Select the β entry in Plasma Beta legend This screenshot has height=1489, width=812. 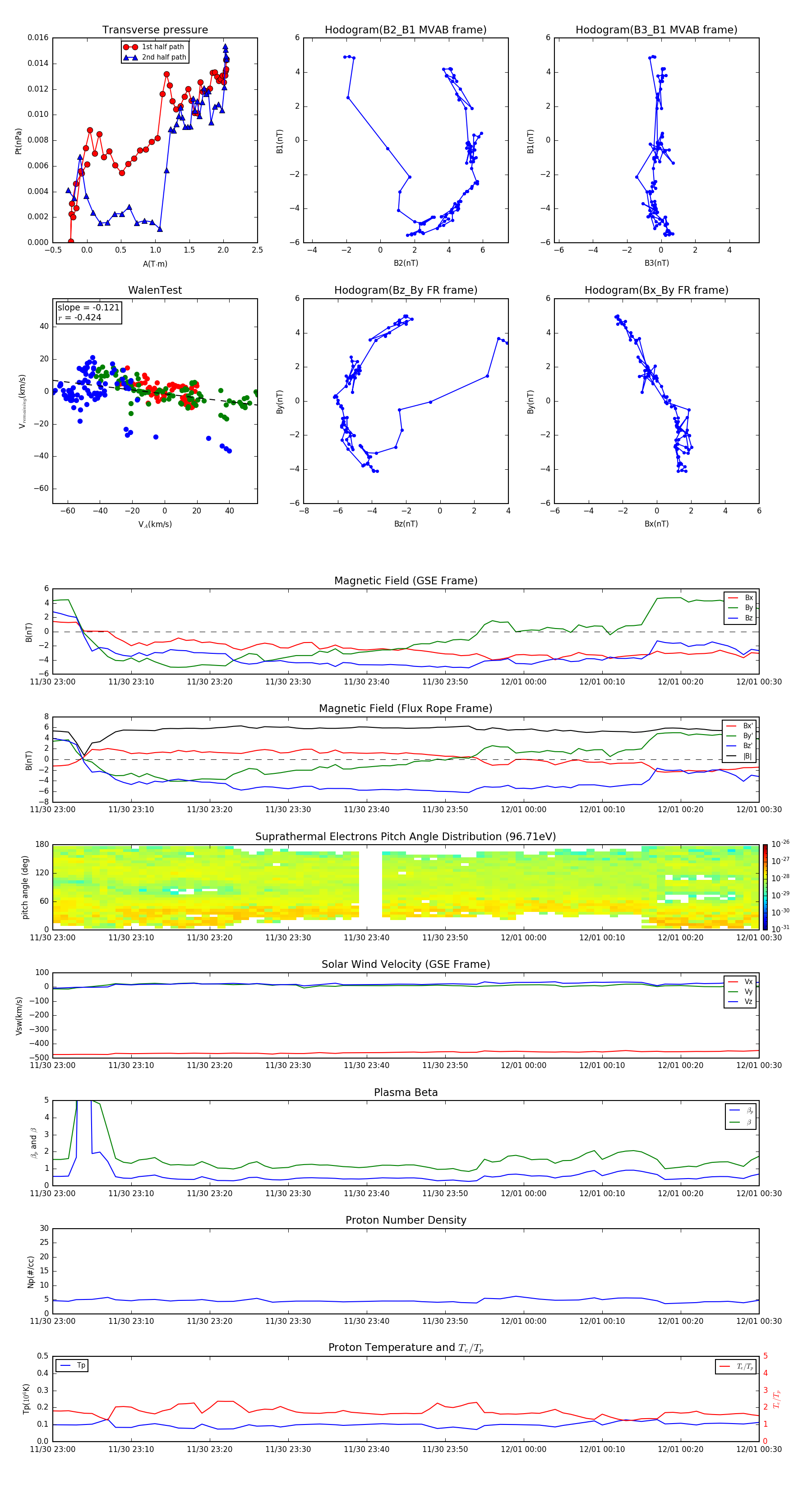click(x=742, y=1122)
